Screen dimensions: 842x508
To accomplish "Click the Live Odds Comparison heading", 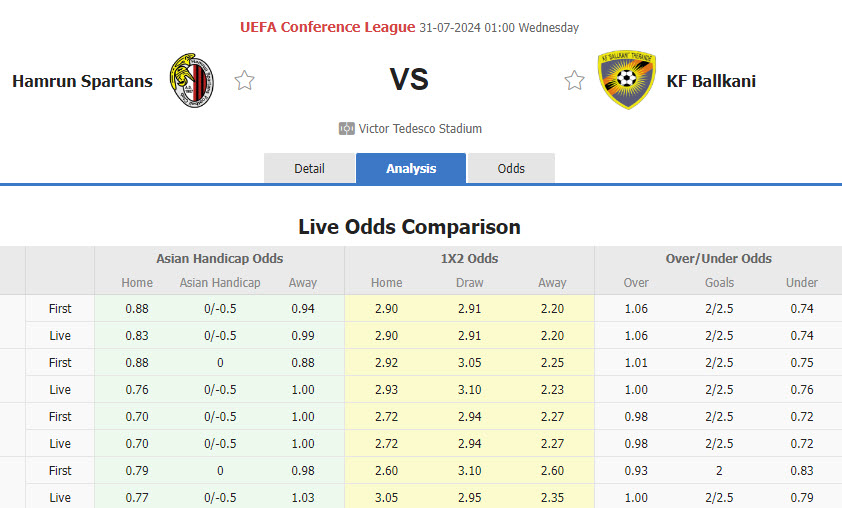I will pyautogui.click(x=409, y=227).
